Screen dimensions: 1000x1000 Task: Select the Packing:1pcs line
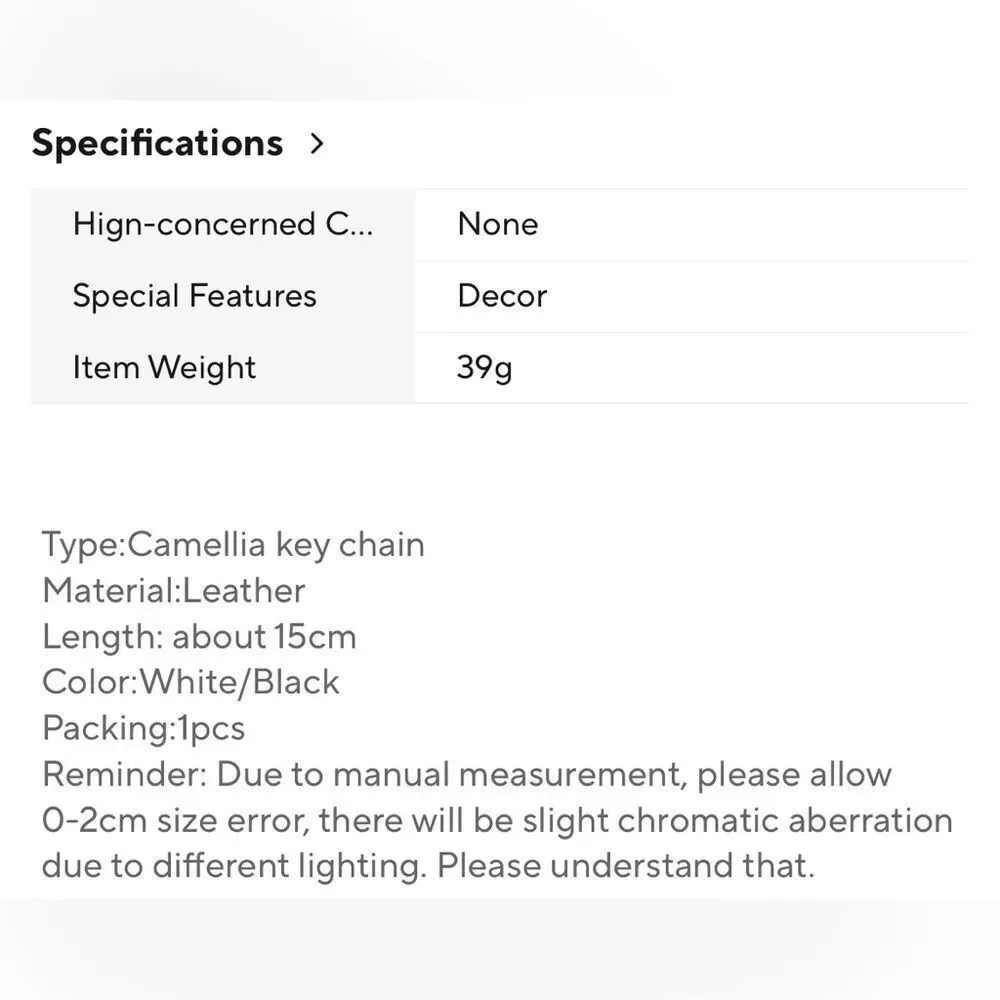tap(143, 728)
